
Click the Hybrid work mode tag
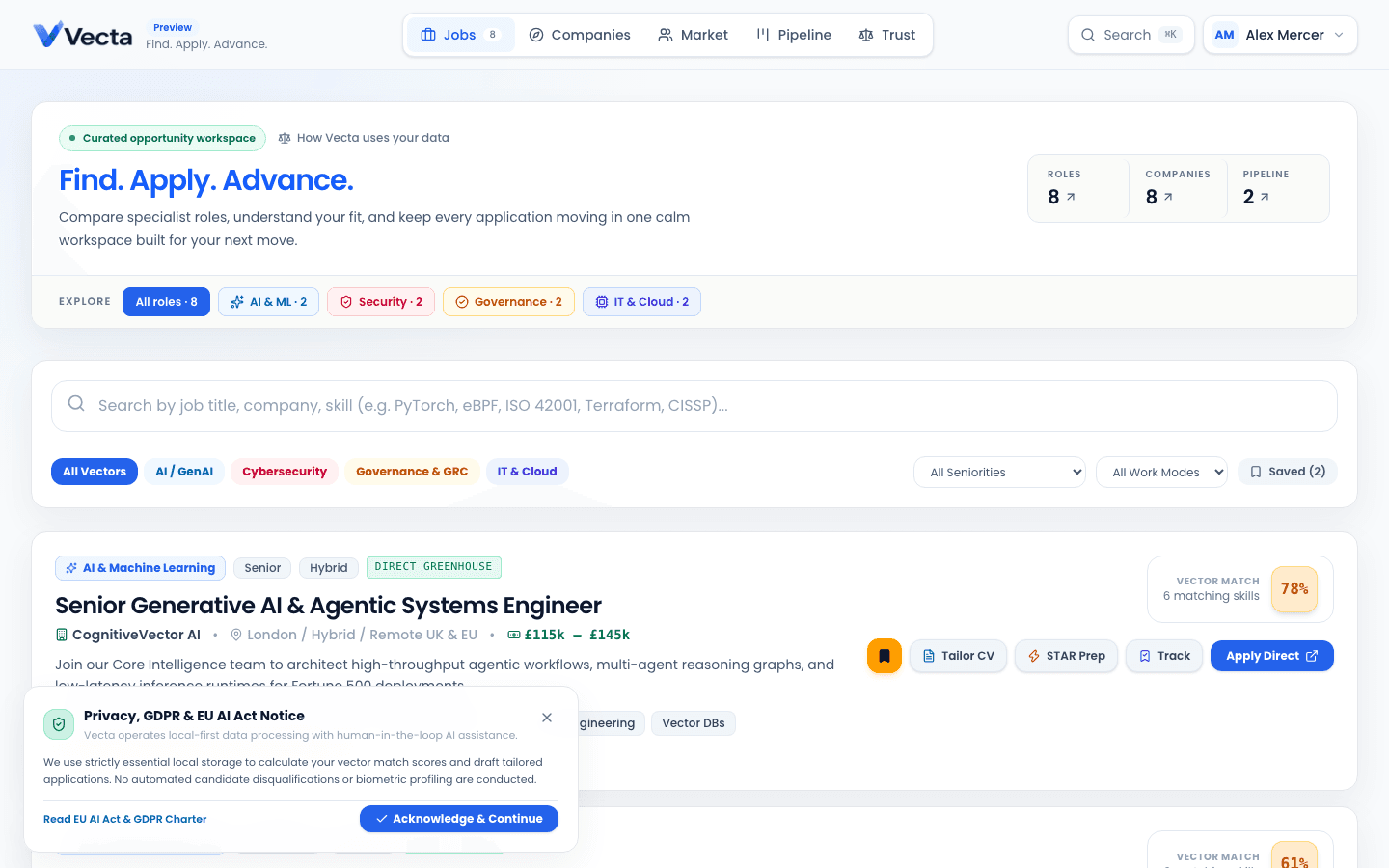click(x=329, y=568)
